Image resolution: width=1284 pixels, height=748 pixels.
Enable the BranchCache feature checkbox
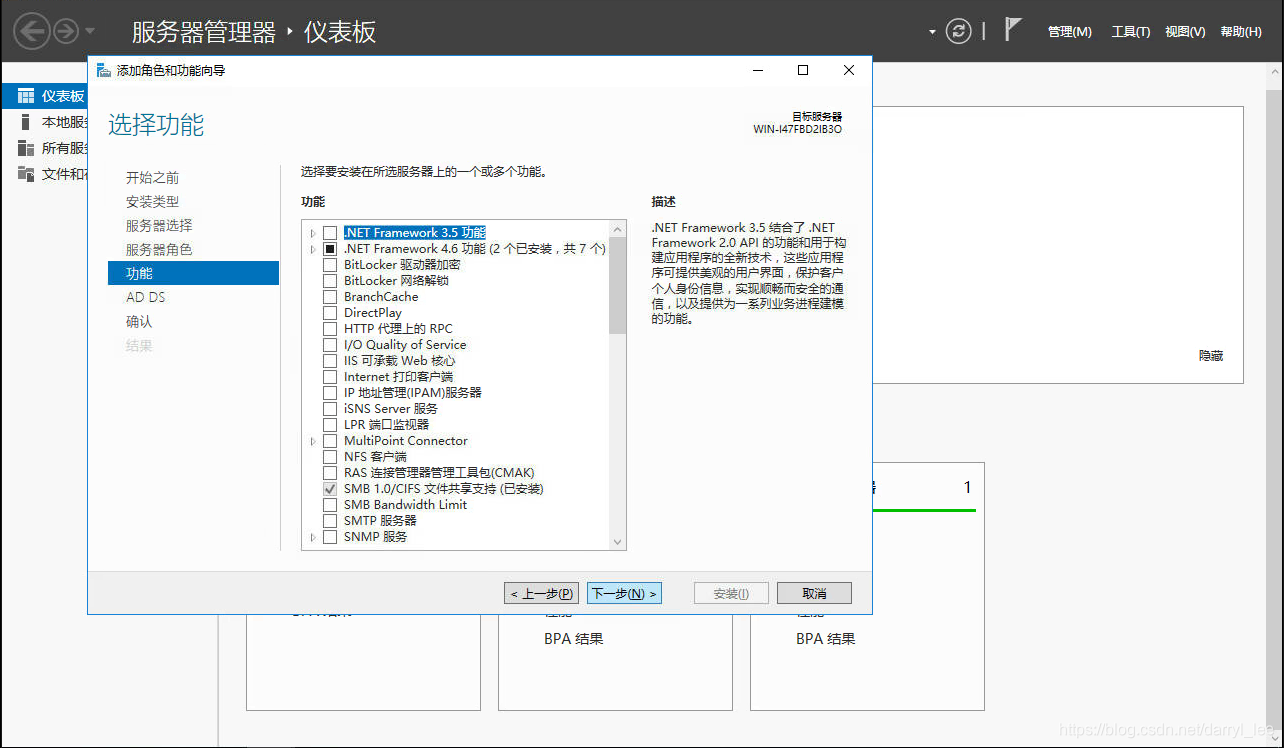pos(330,297)
